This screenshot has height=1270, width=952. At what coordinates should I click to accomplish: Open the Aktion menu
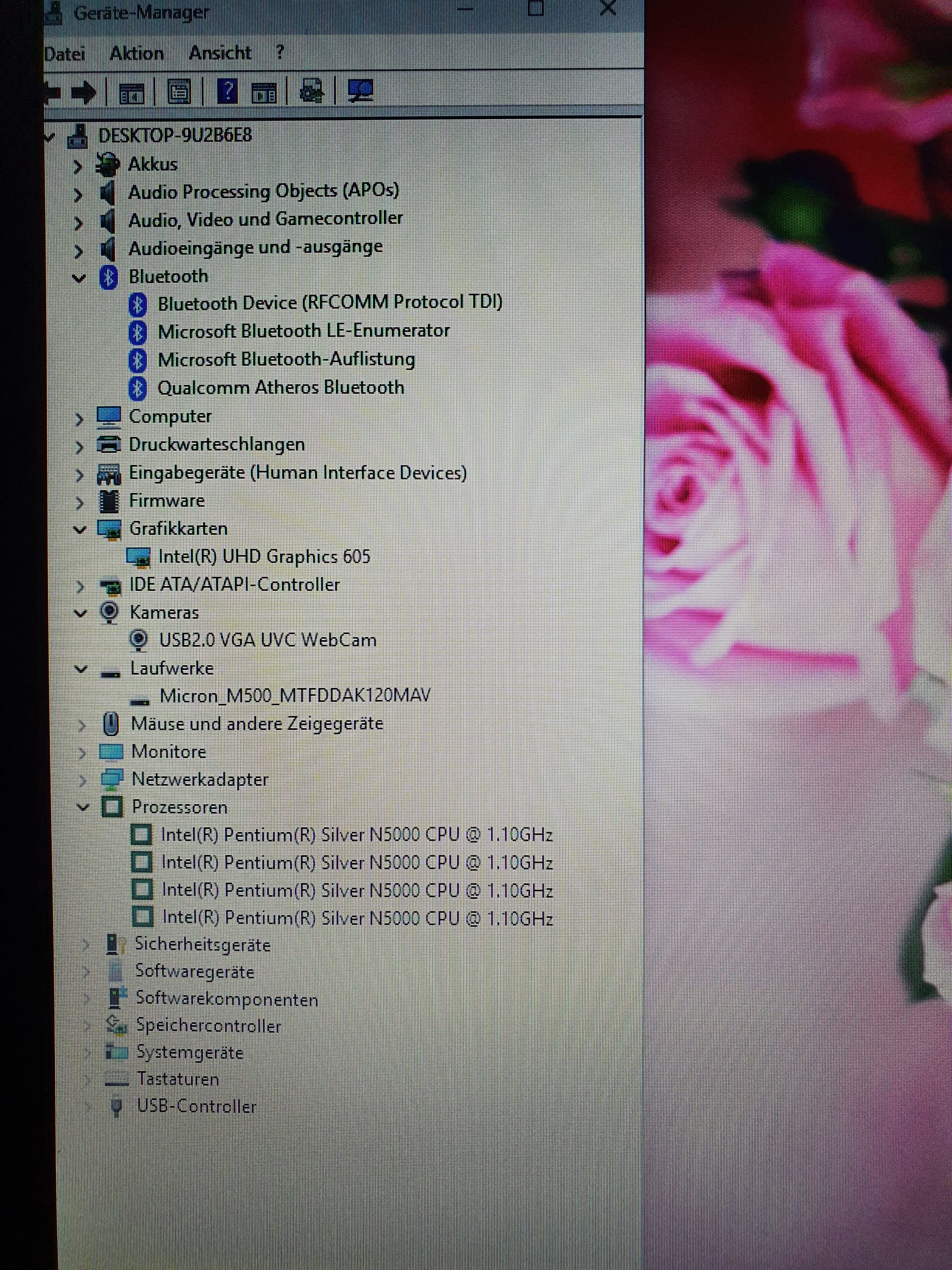click(136, 54)
